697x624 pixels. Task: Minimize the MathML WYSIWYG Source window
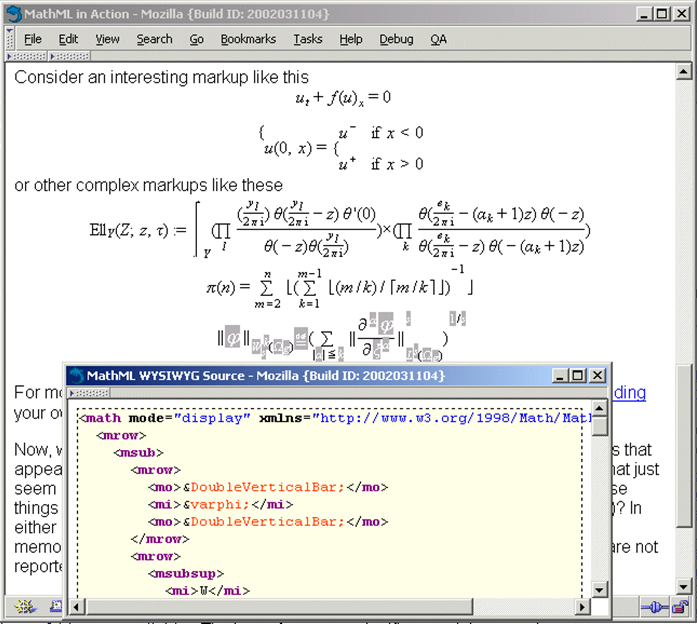point(560,376)
